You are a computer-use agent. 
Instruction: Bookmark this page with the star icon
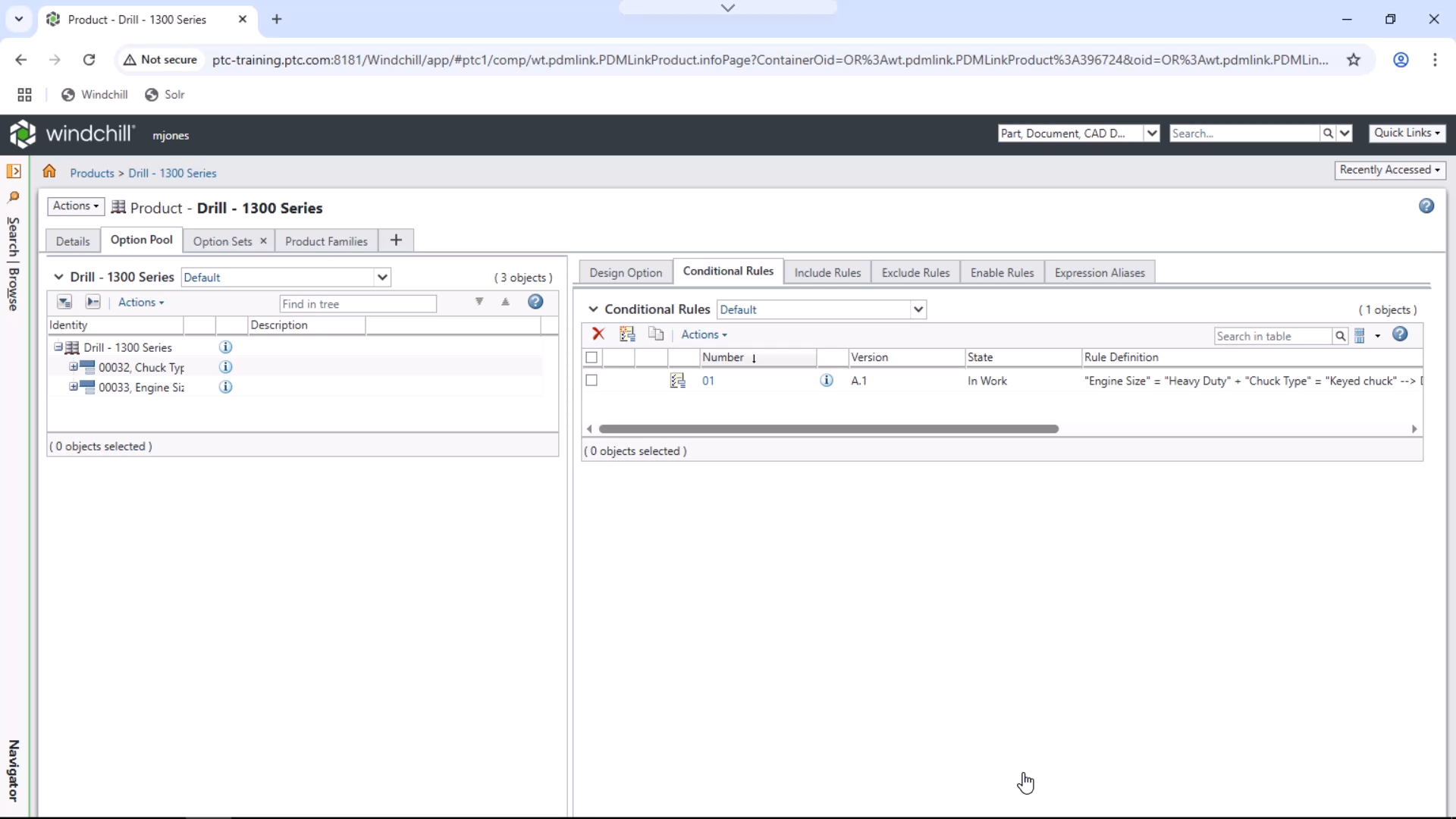[x=1354, y=60]
